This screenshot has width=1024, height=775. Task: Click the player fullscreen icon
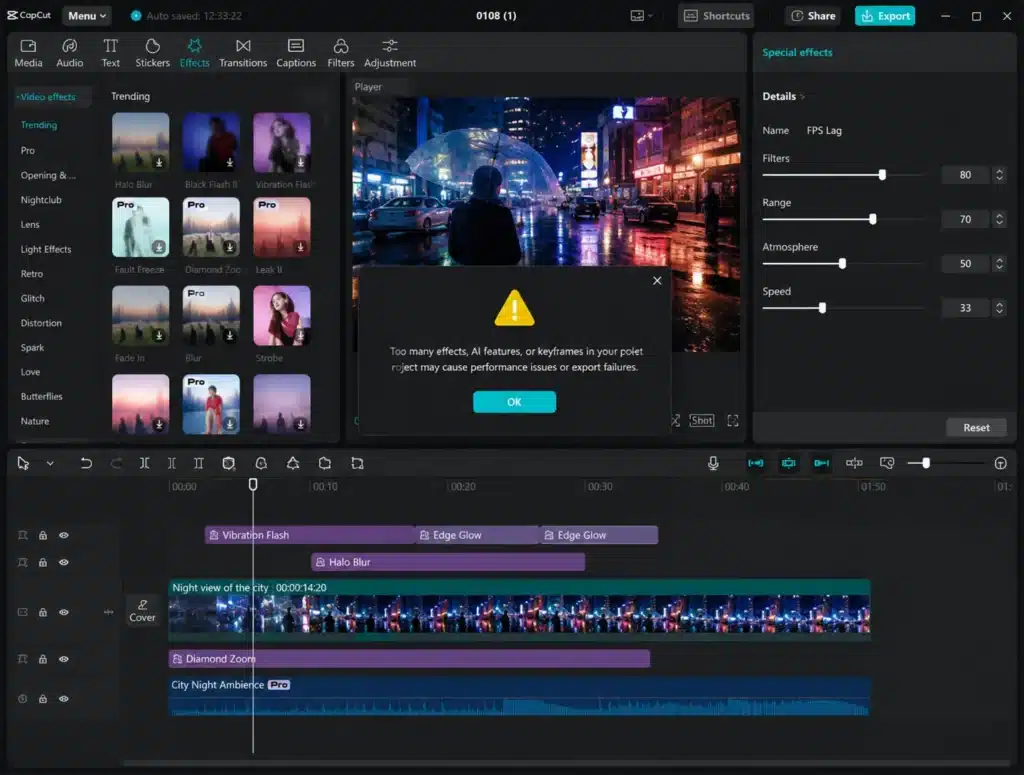tap(733, 421)
